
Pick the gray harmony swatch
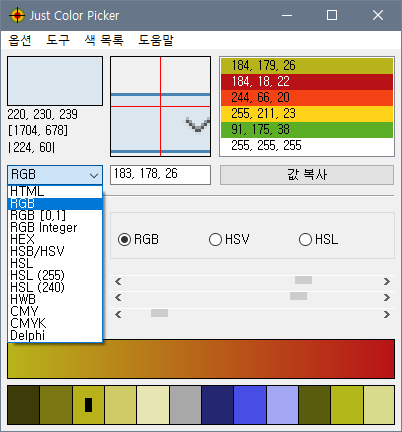(185, 405)
